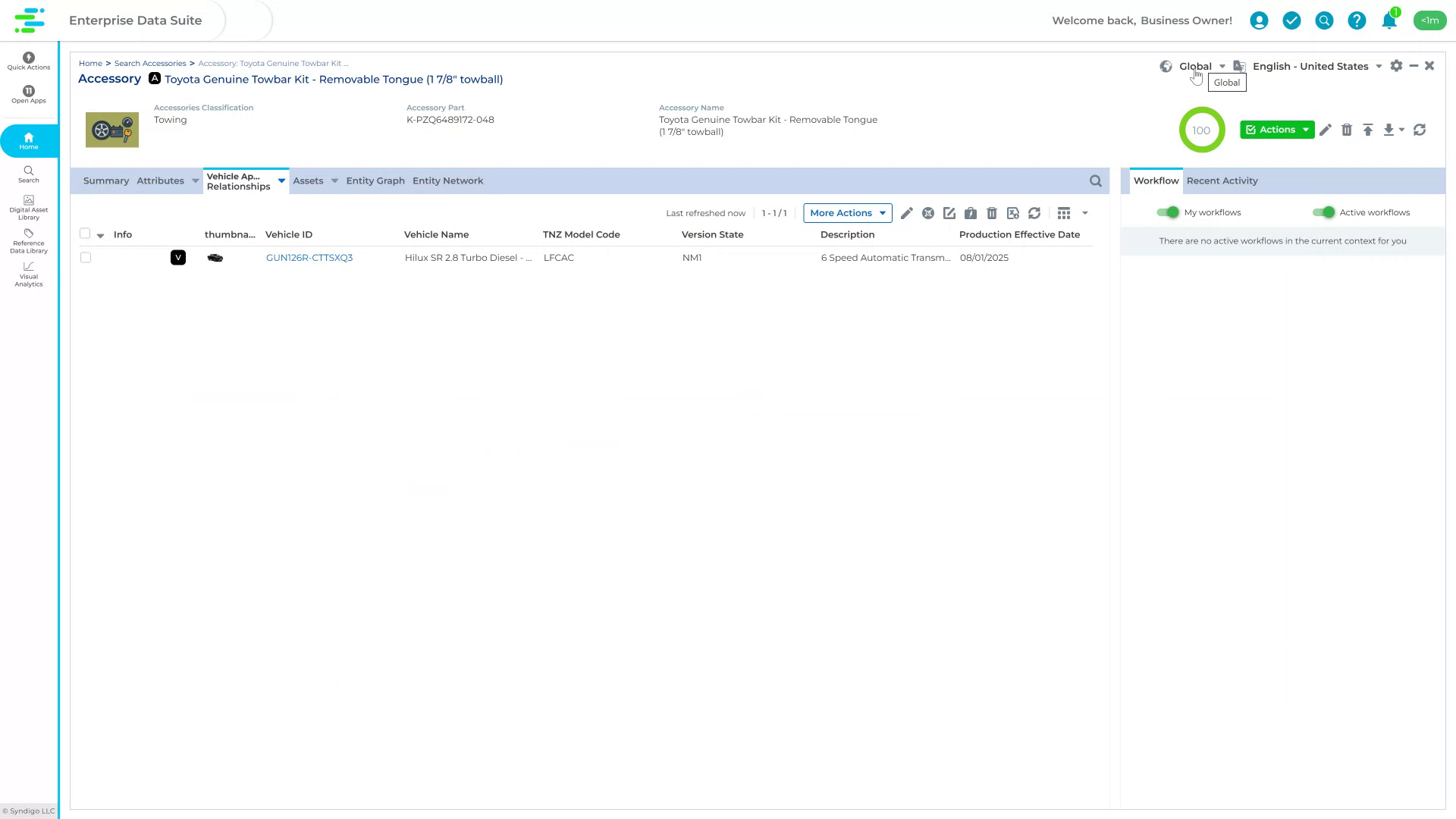This screenshot has height=819, width=1456.
Task: Toggle My workflows switch
Action: (1169, 212)
